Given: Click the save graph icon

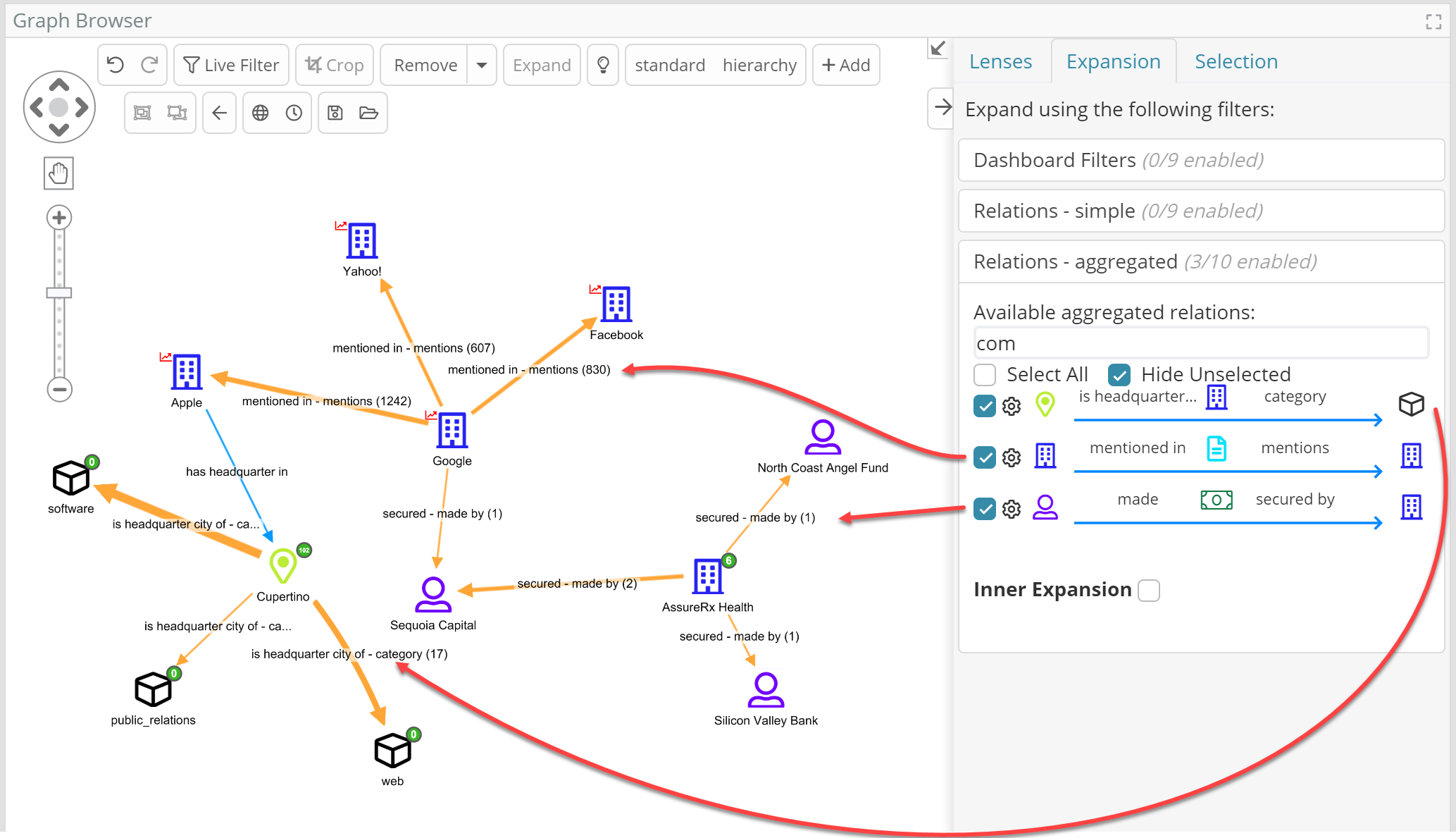Looking at the screenshot, I should (x=335, y=113).
